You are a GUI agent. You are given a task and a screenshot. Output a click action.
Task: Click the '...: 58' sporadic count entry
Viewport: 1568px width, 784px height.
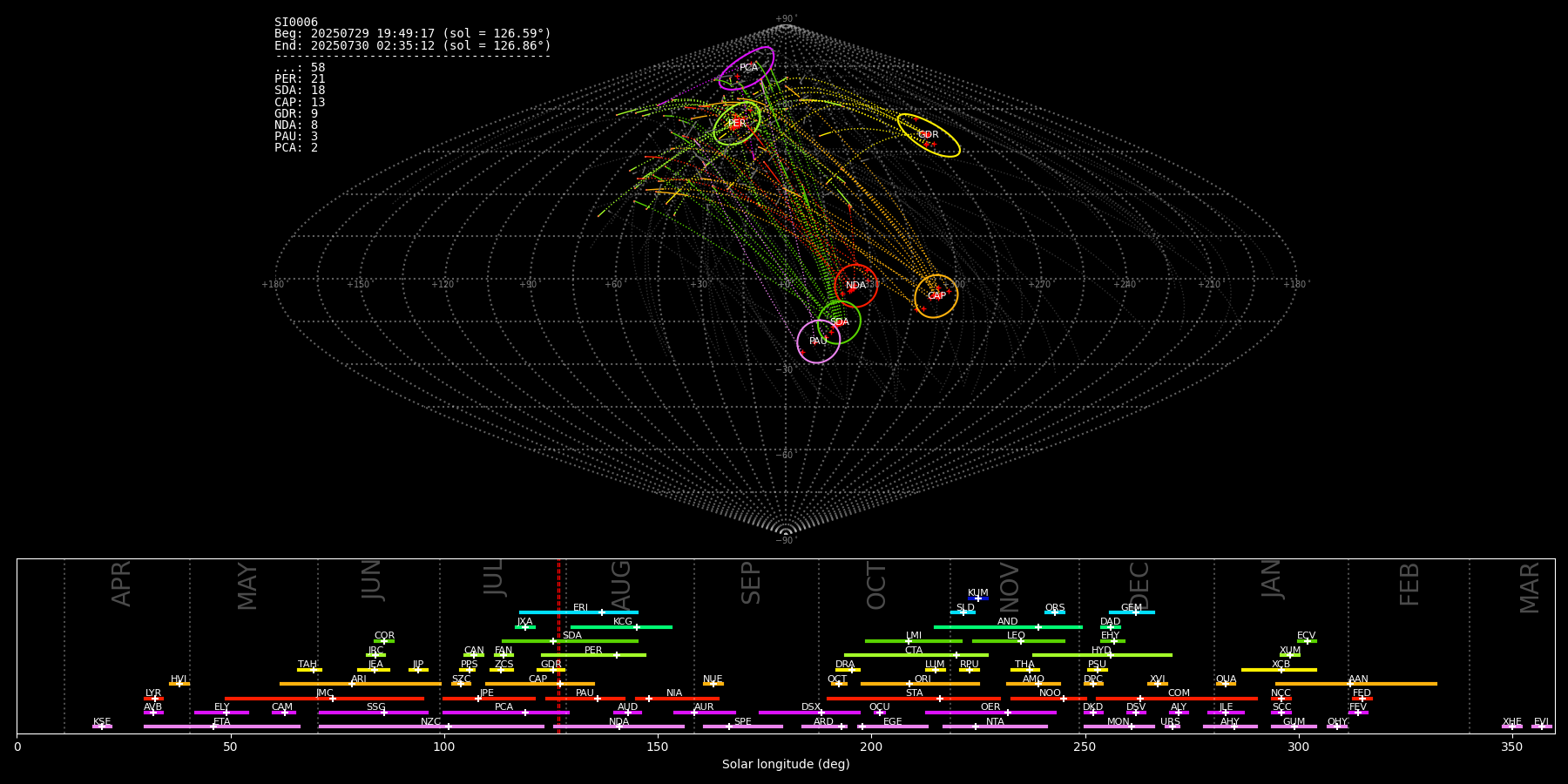(300, 68)
